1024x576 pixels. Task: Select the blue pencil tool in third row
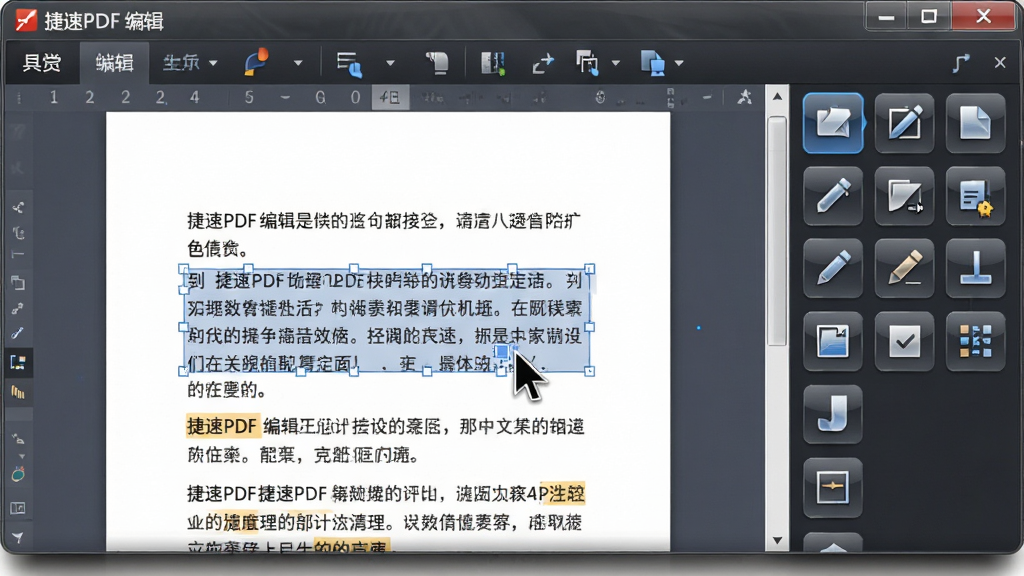coord(833,268)
